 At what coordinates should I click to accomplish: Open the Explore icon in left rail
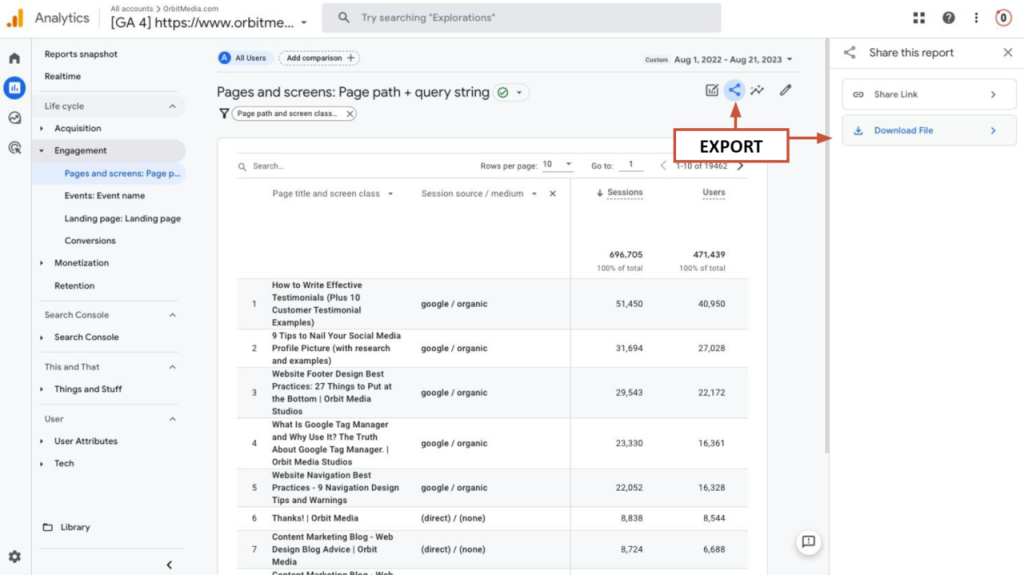[x=14, y=118]
